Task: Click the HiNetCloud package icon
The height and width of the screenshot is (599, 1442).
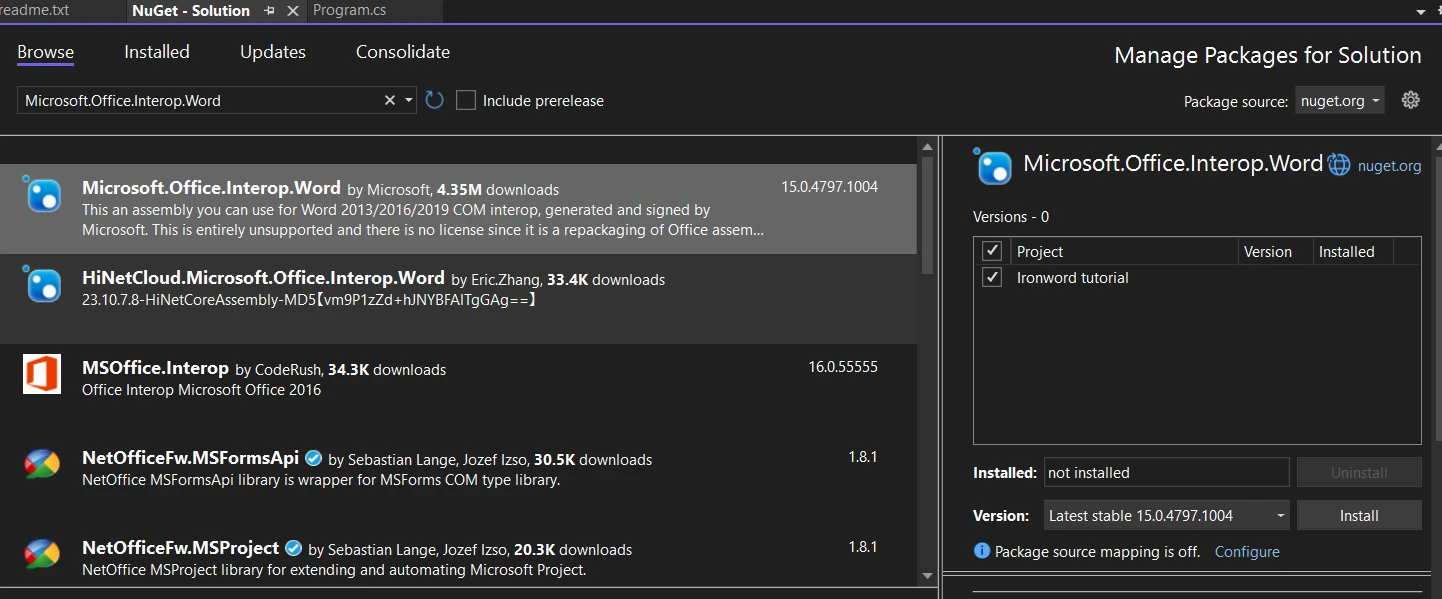Action: [42, 284]
